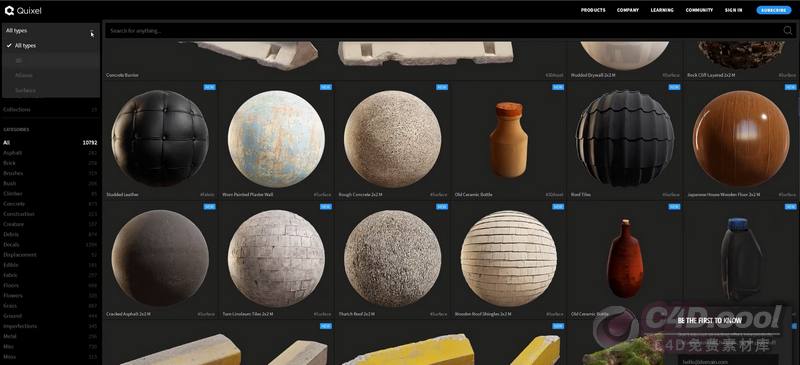Click the blue Subscribe button
The image size is (800, 365).
(x=774, y=10)
